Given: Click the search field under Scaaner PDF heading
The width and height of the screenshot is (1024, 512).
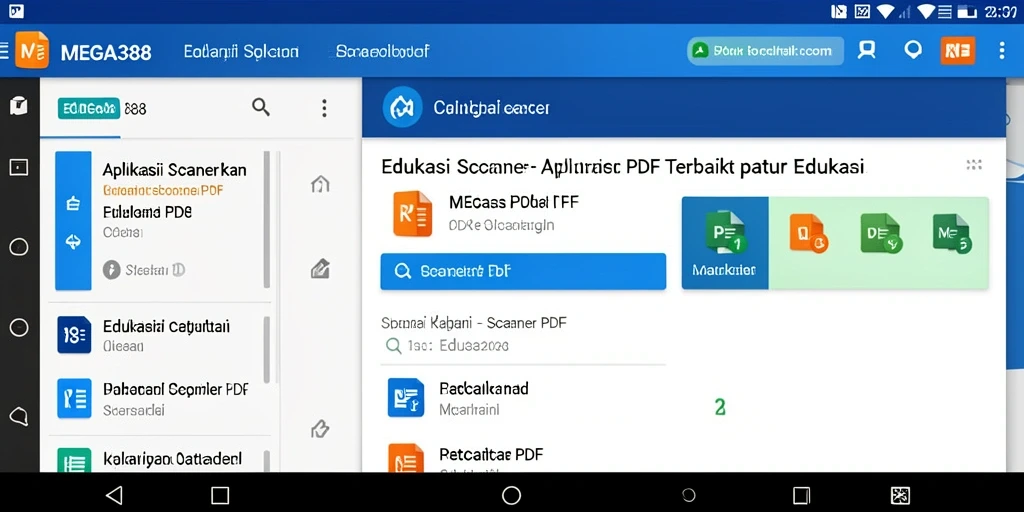Looking at the screenshot, I should 523,346.
